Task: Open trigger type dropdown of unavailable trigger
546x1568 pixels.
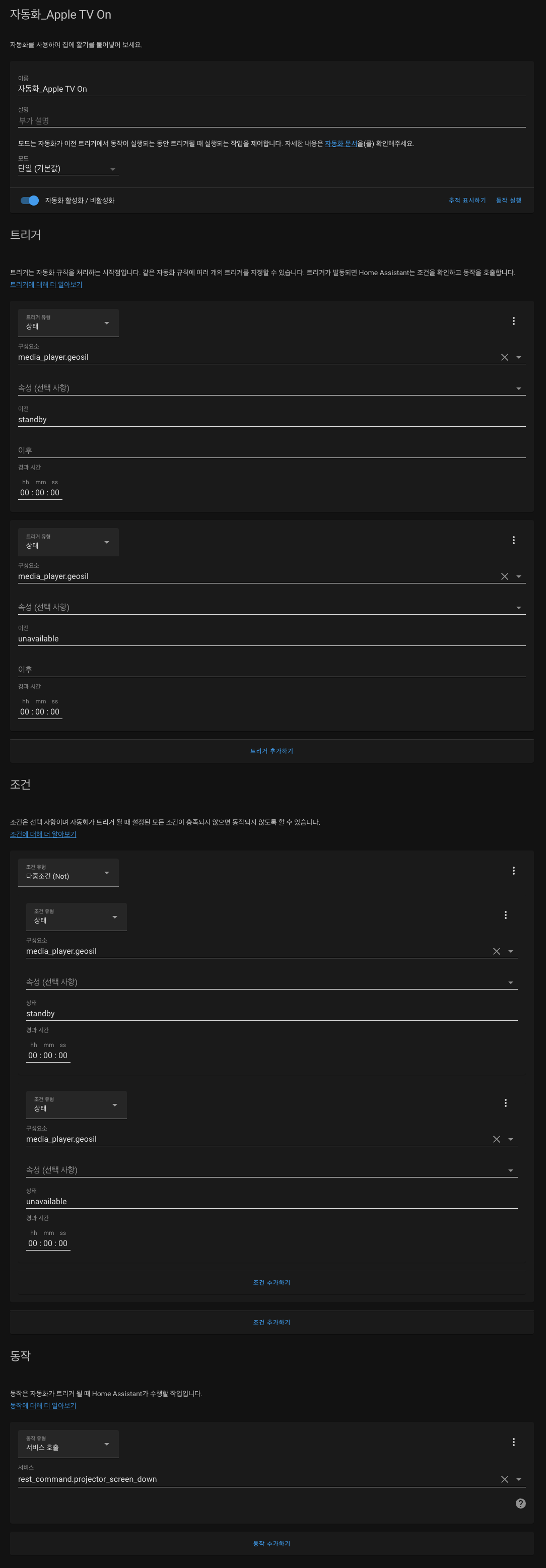Action: [x=67, y=542]
